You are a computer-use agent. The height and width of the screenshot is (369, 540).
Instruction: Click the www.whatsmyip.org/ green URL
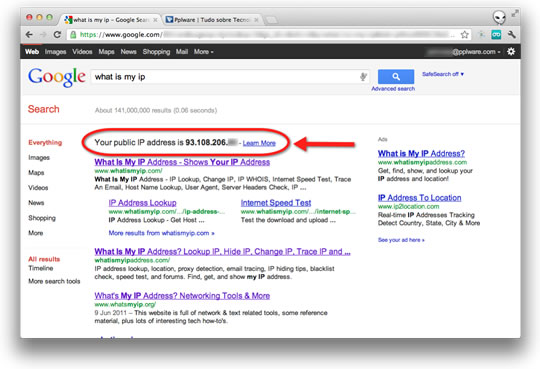coord(125,305)
